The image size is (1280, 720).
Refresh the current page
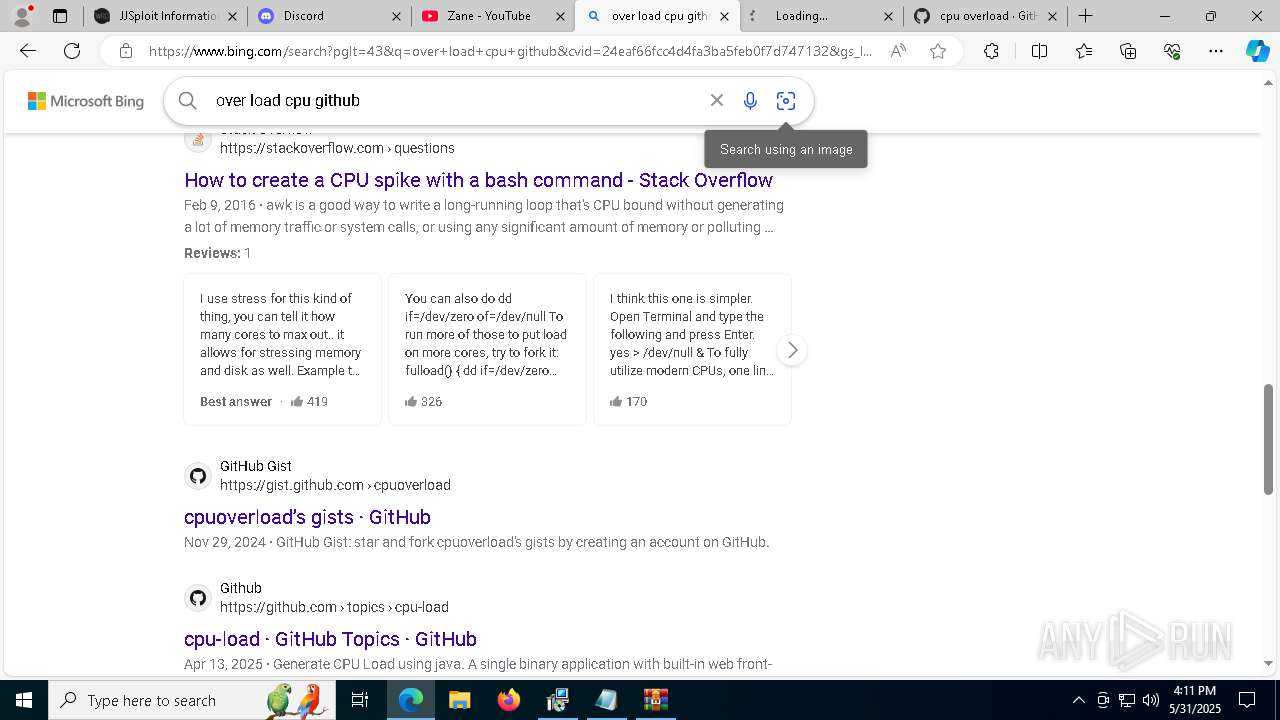coord(72,51)
